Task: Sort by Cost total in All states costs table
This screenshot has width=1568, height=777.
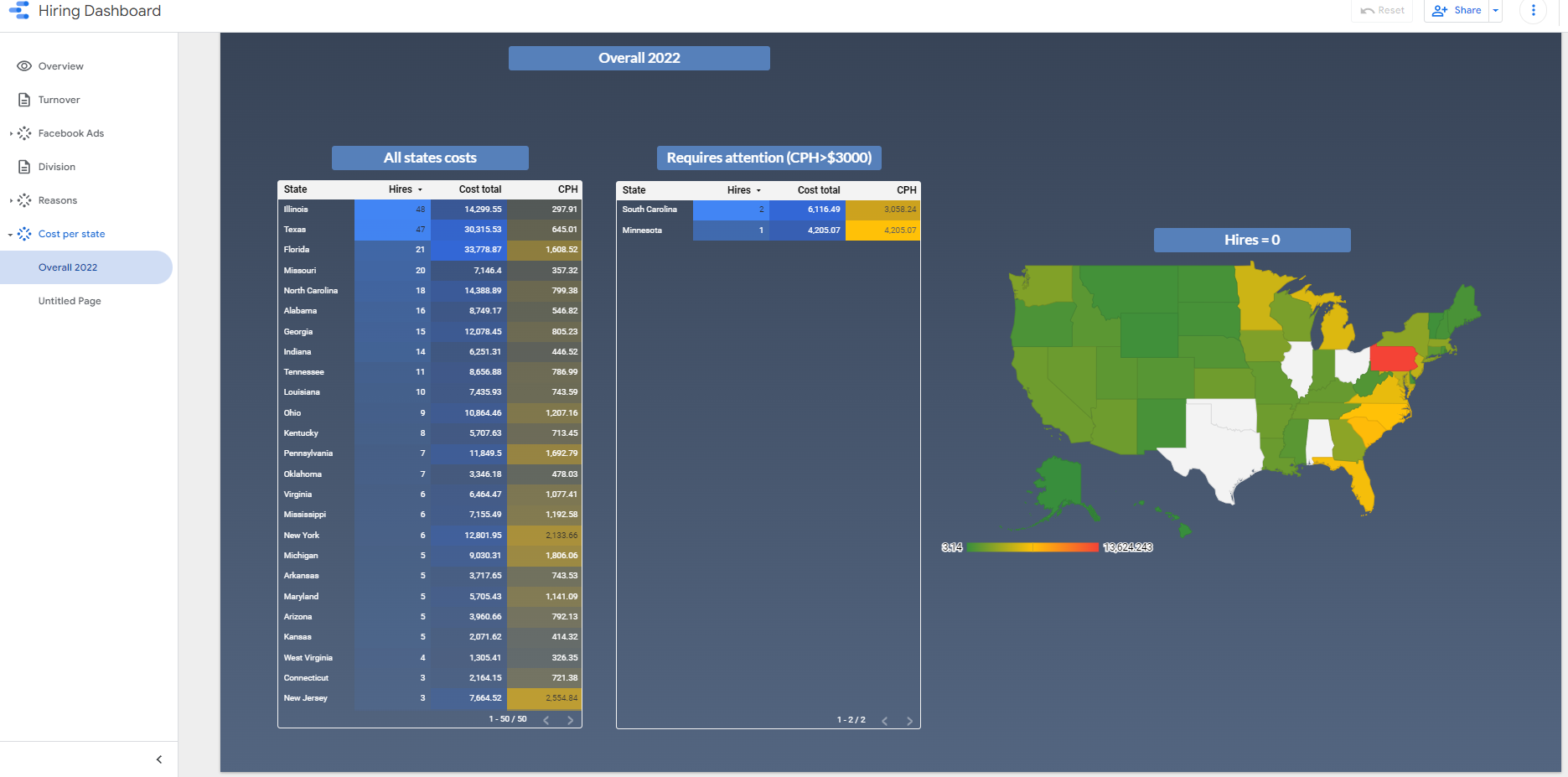Action: 480,189
